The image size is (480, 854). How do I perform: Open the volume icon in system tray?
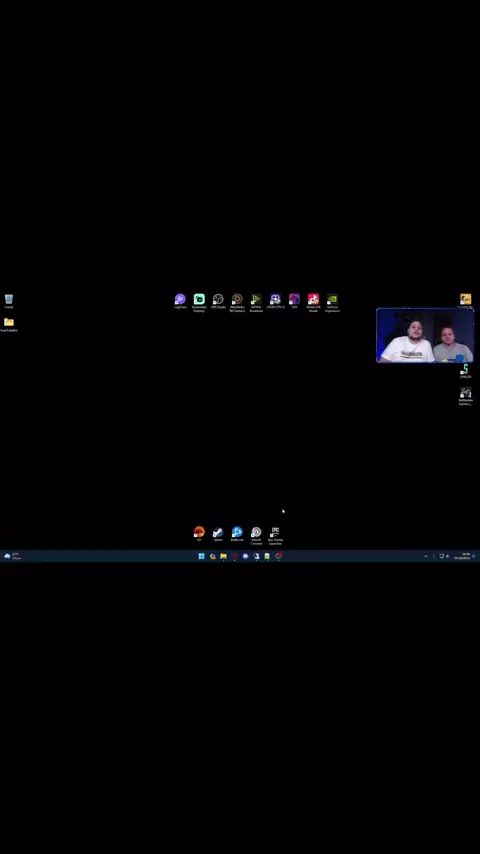[x=447, y=556]
